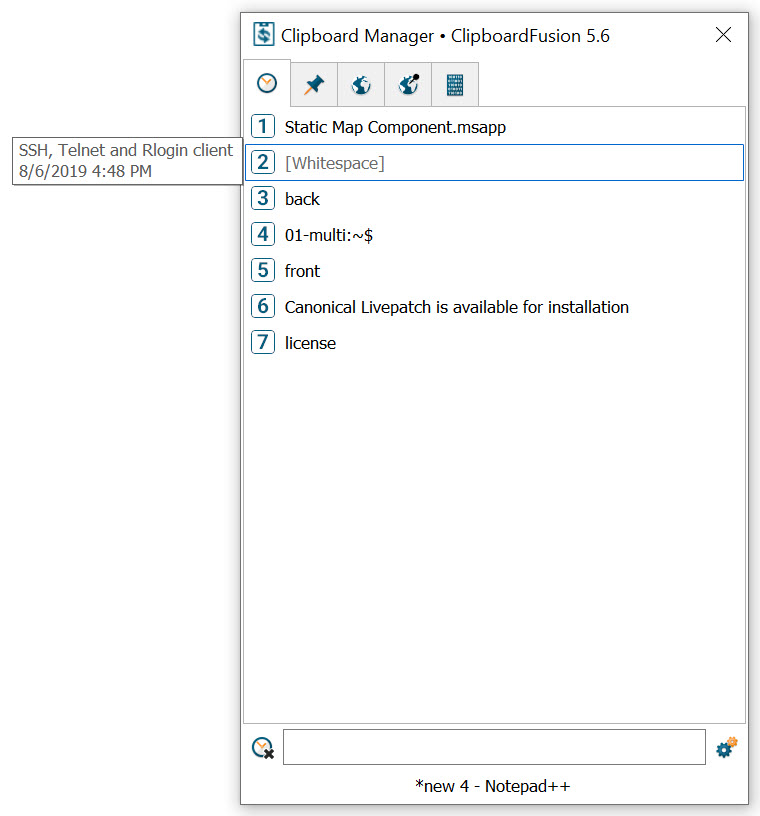This screenshot has height=816, width=760.
Task: Select the globe with pin tab
Action: [x=408, y=86]
